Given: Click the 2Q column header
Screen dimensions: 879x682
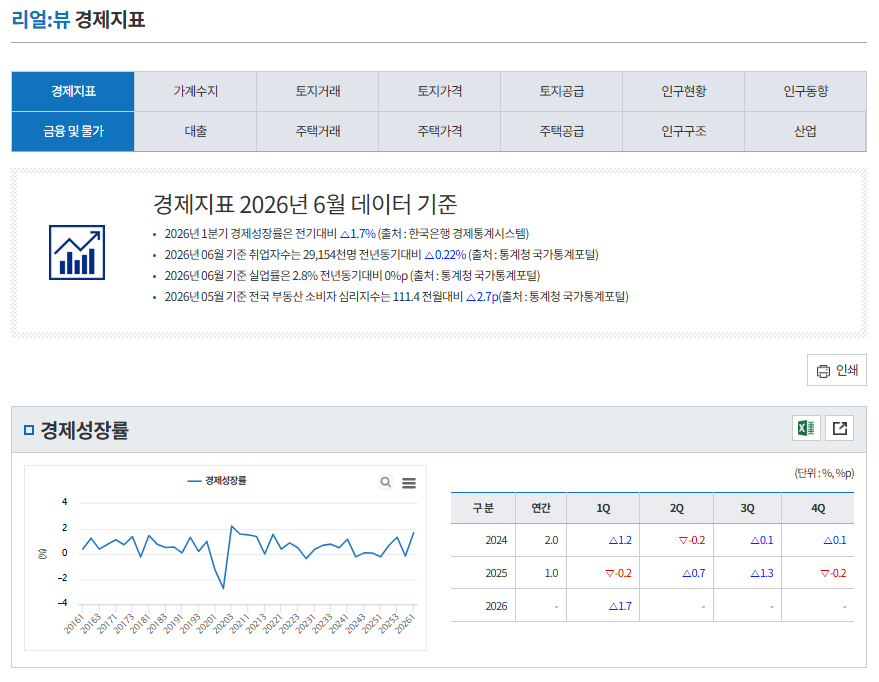Looking at the screenshot, I should [676, 508].
